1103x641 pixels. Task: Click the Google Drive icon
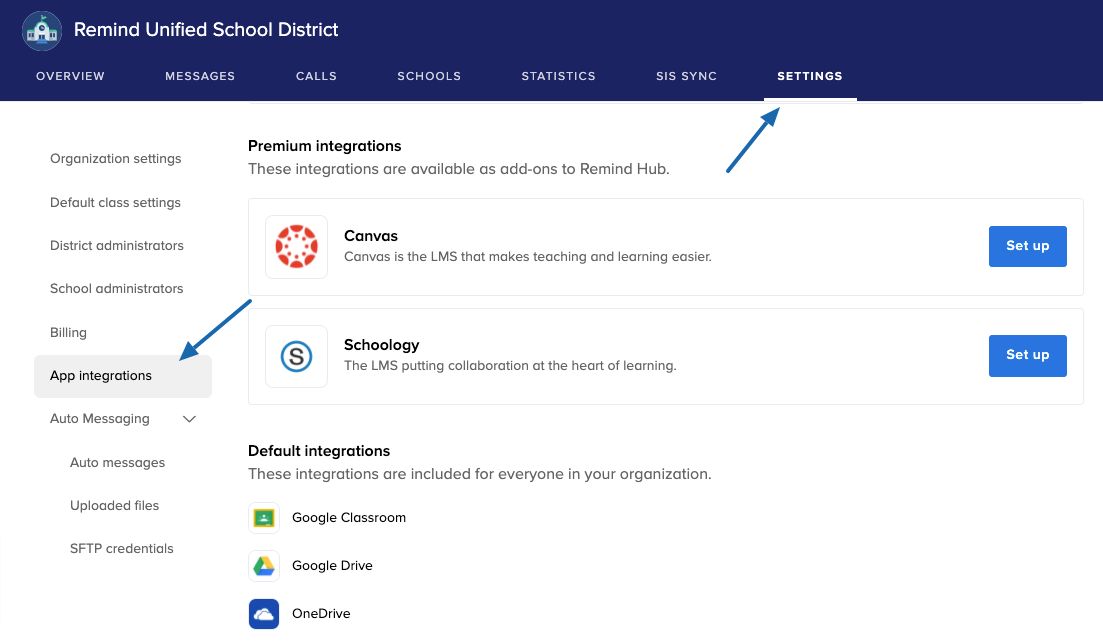coord(264,566)
